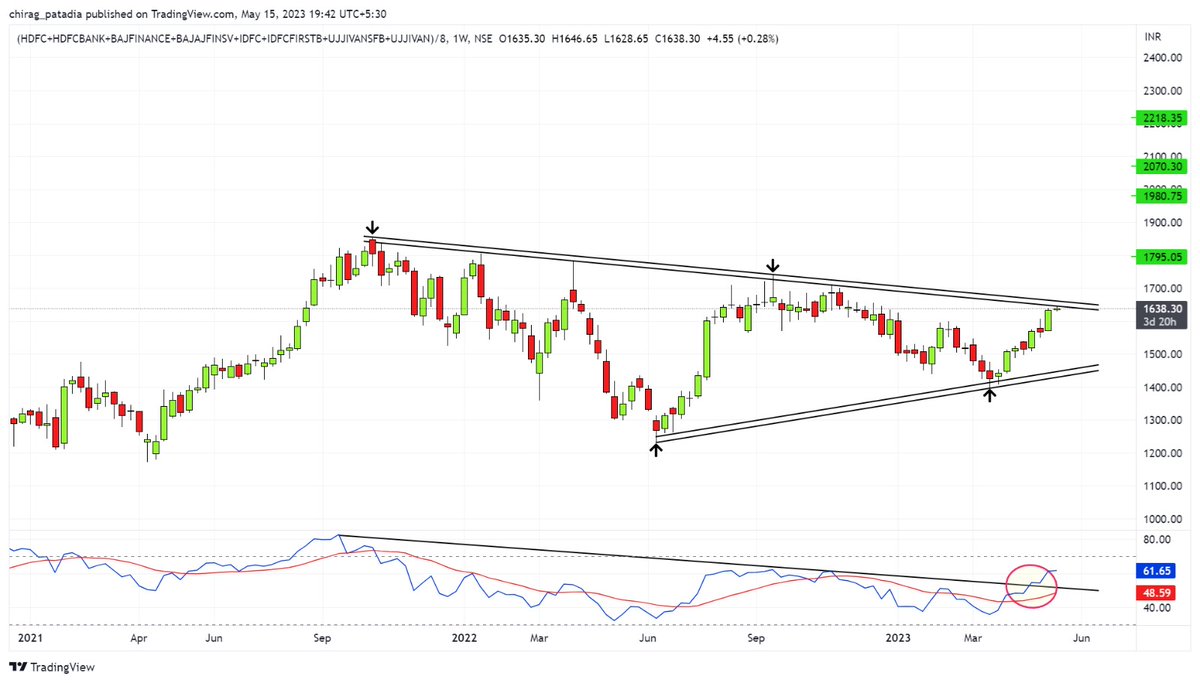Click the blue RSI value label 61.65
The width and height of the screenshot is (1200, 683).
click(1161, 571)
